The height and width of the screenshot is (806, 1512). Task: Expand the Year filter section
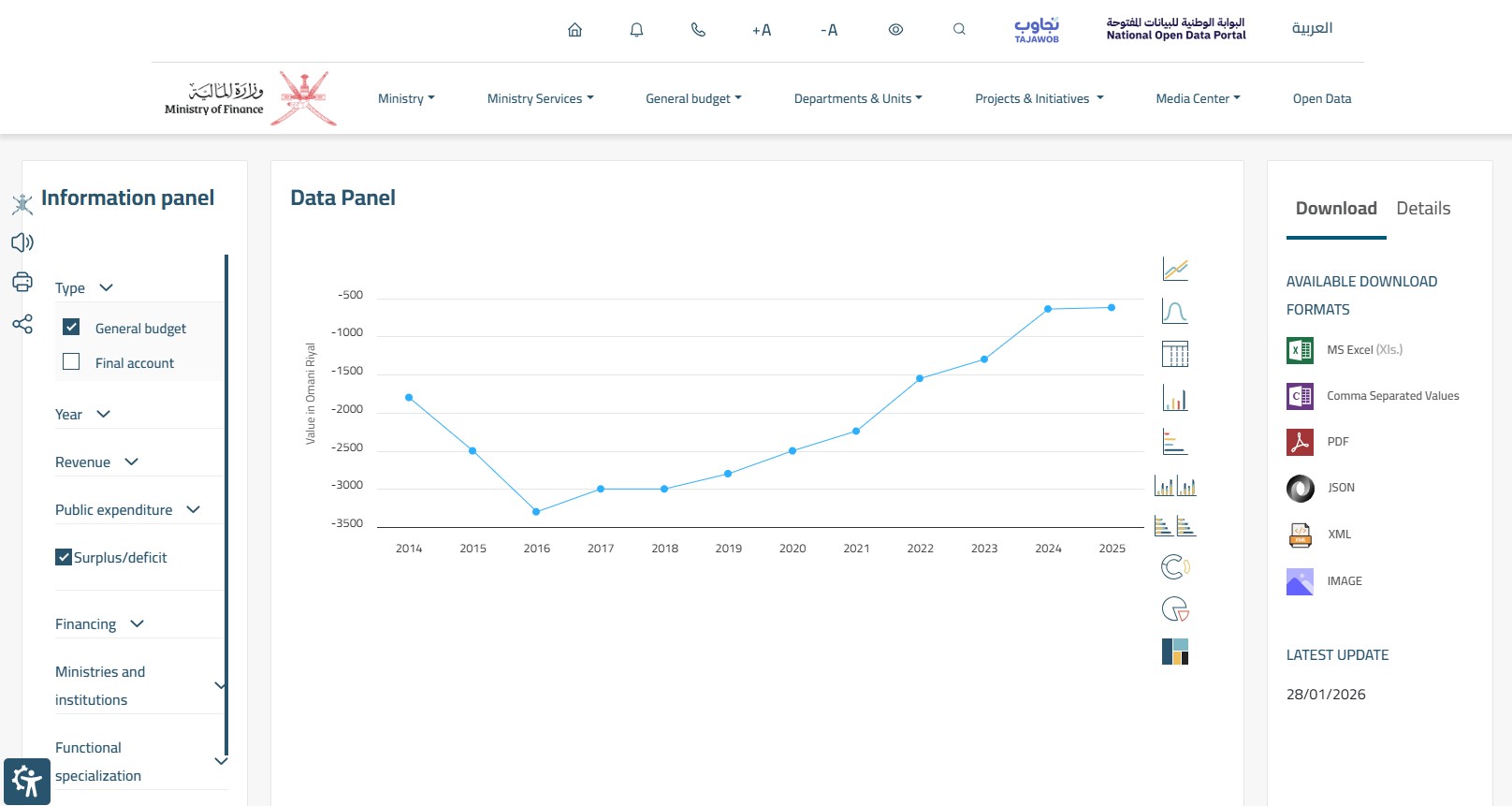click(x=83, y=414)
